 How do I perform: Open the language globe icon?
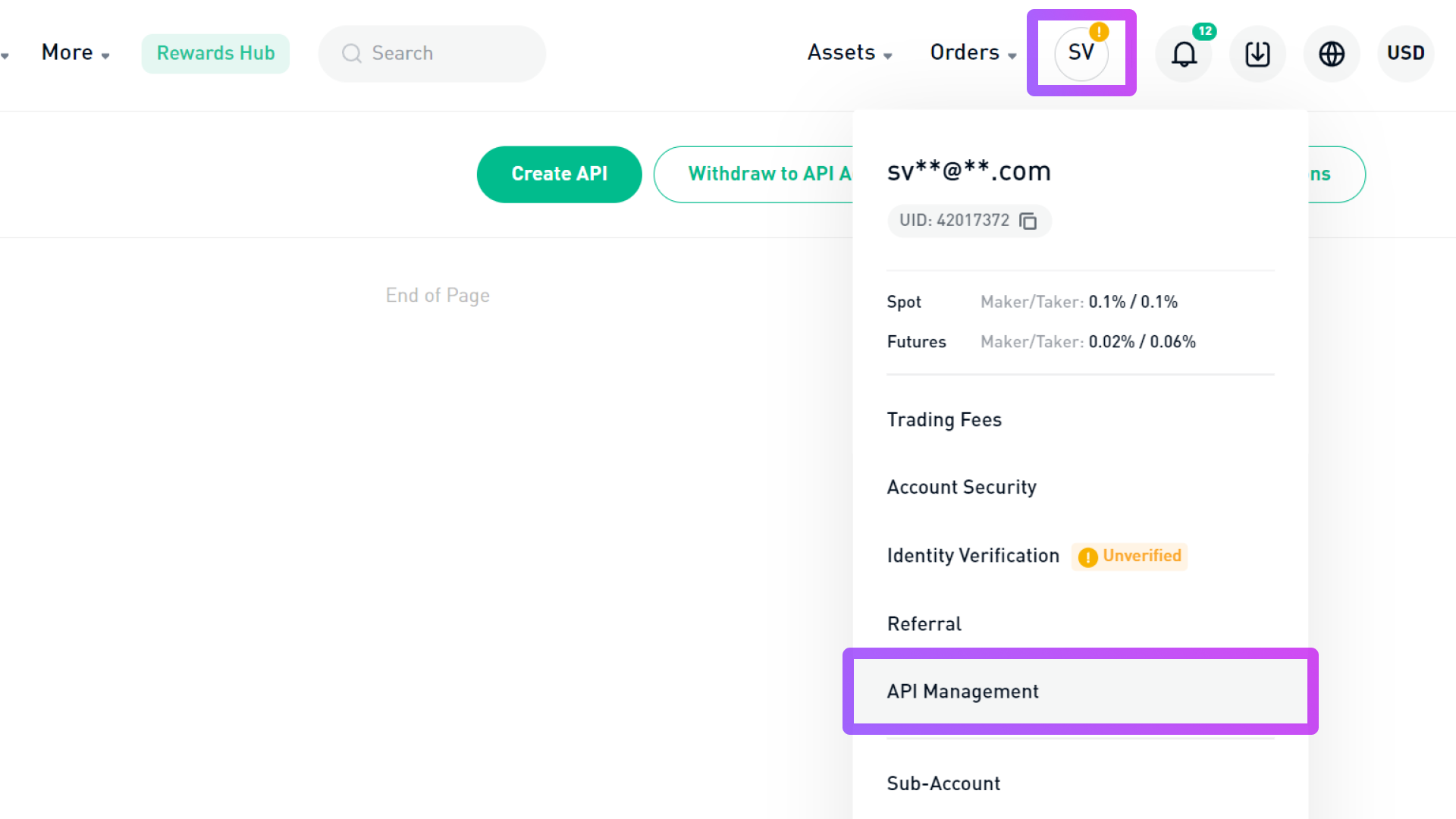tap(1332, 54)
